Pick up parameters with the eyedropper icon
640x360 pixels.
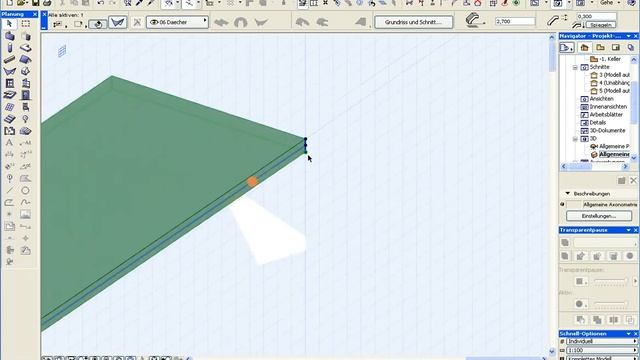click(139, 3)
